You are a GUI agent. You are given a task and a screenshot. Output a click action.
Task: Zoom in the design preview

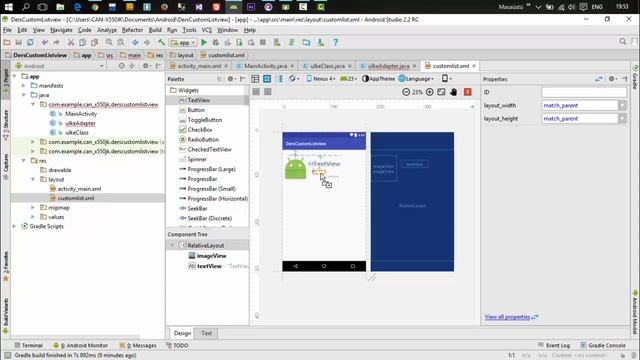[429, 92]
